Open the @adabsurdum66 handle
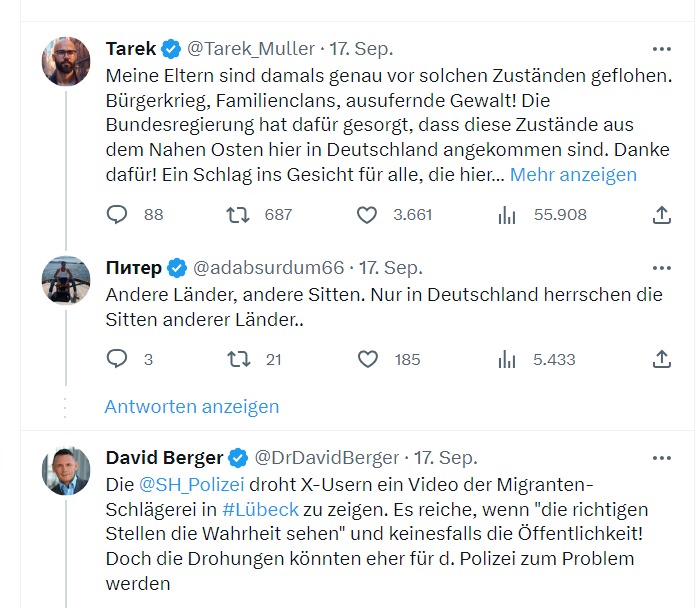Screen dimensions: 697x608 [x=268, y=267]
